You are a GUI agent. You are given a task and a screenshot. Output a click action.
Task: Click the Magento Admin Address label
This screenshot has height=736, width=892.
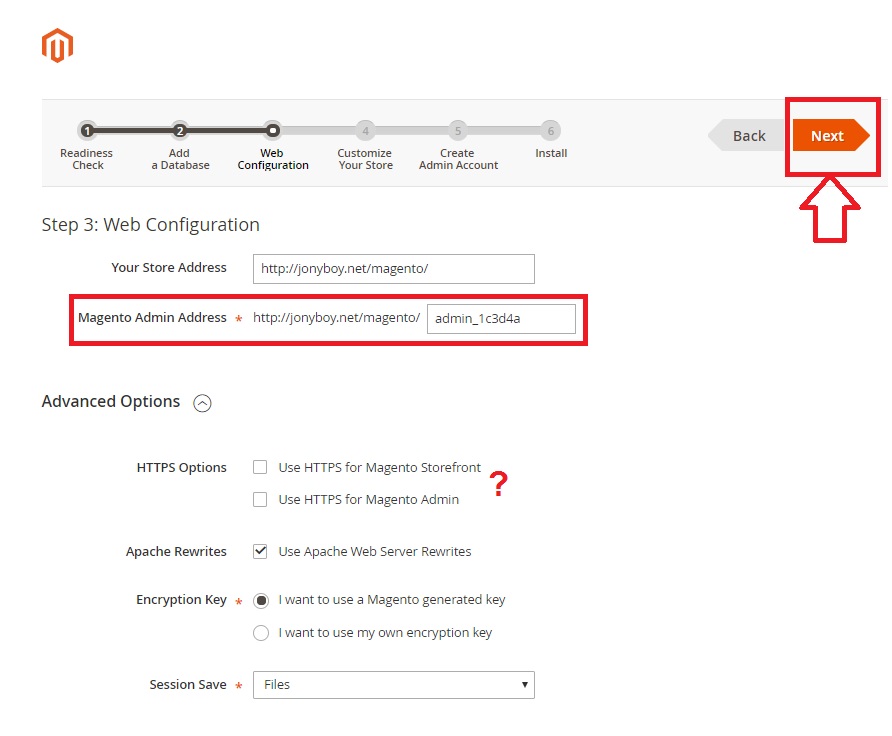(152, 317)
